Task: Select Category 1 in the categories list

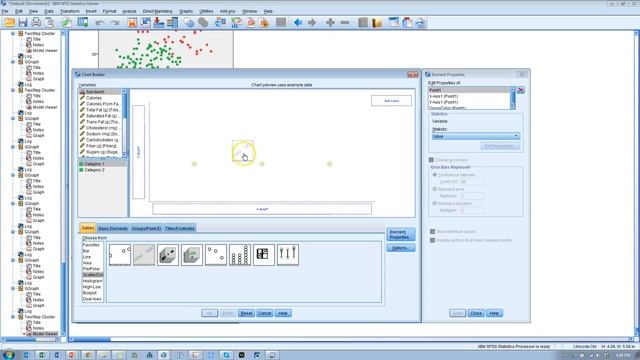Action: [x=102, y=164]
